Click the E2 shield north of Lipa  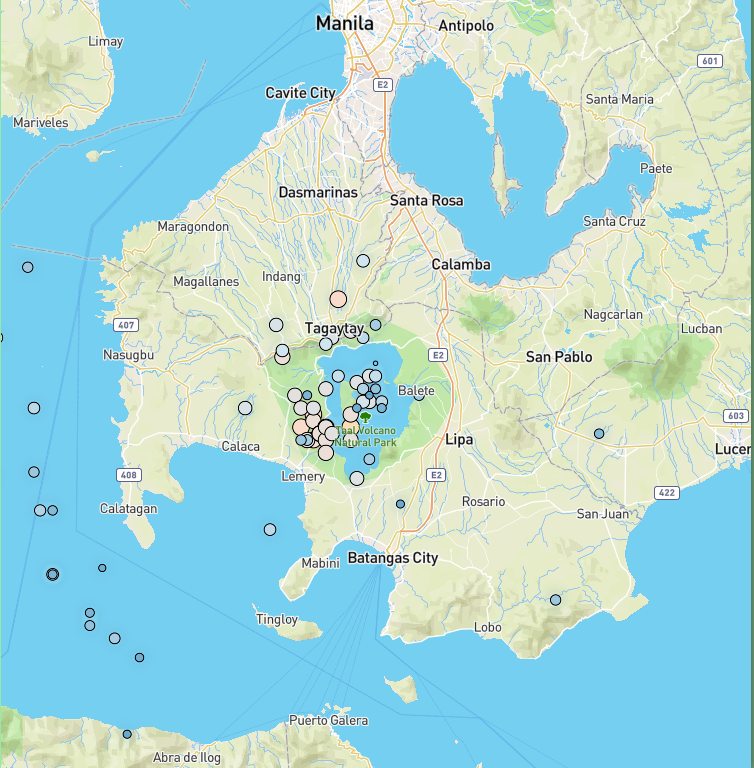[x=436, y=354]
